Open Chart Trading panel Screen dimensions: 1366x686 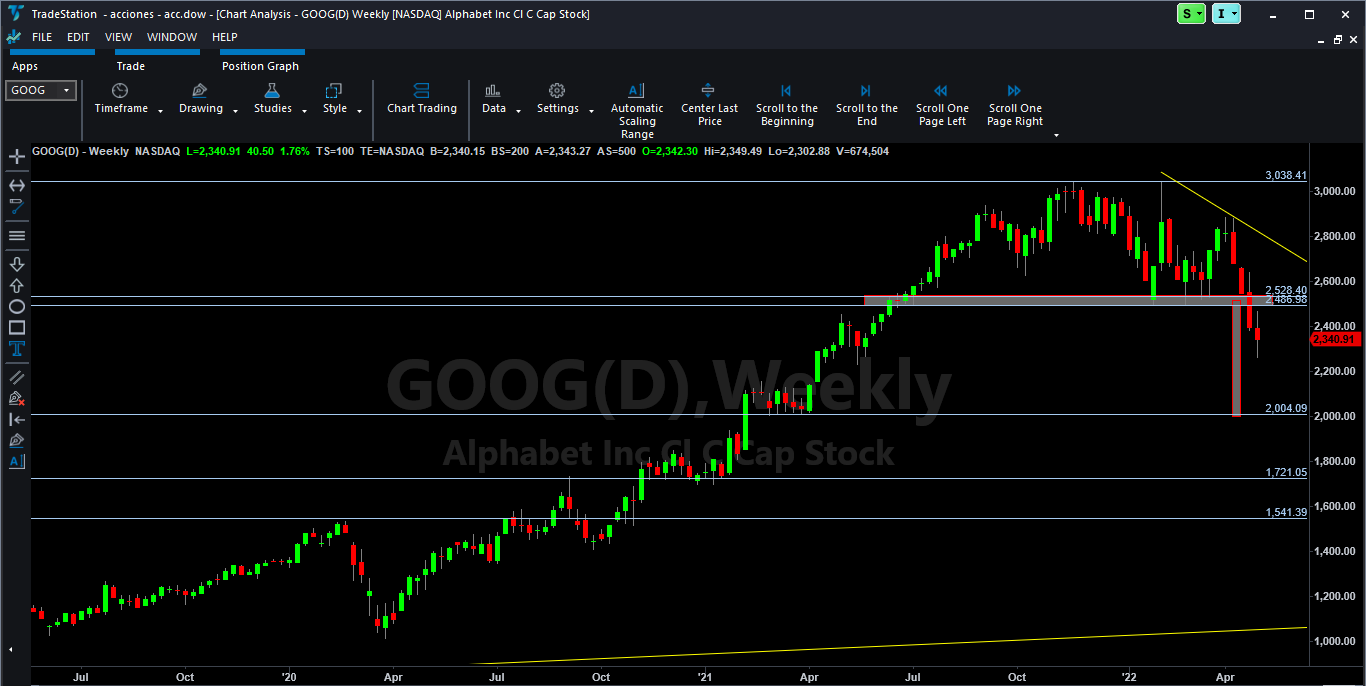pos(422,99)
